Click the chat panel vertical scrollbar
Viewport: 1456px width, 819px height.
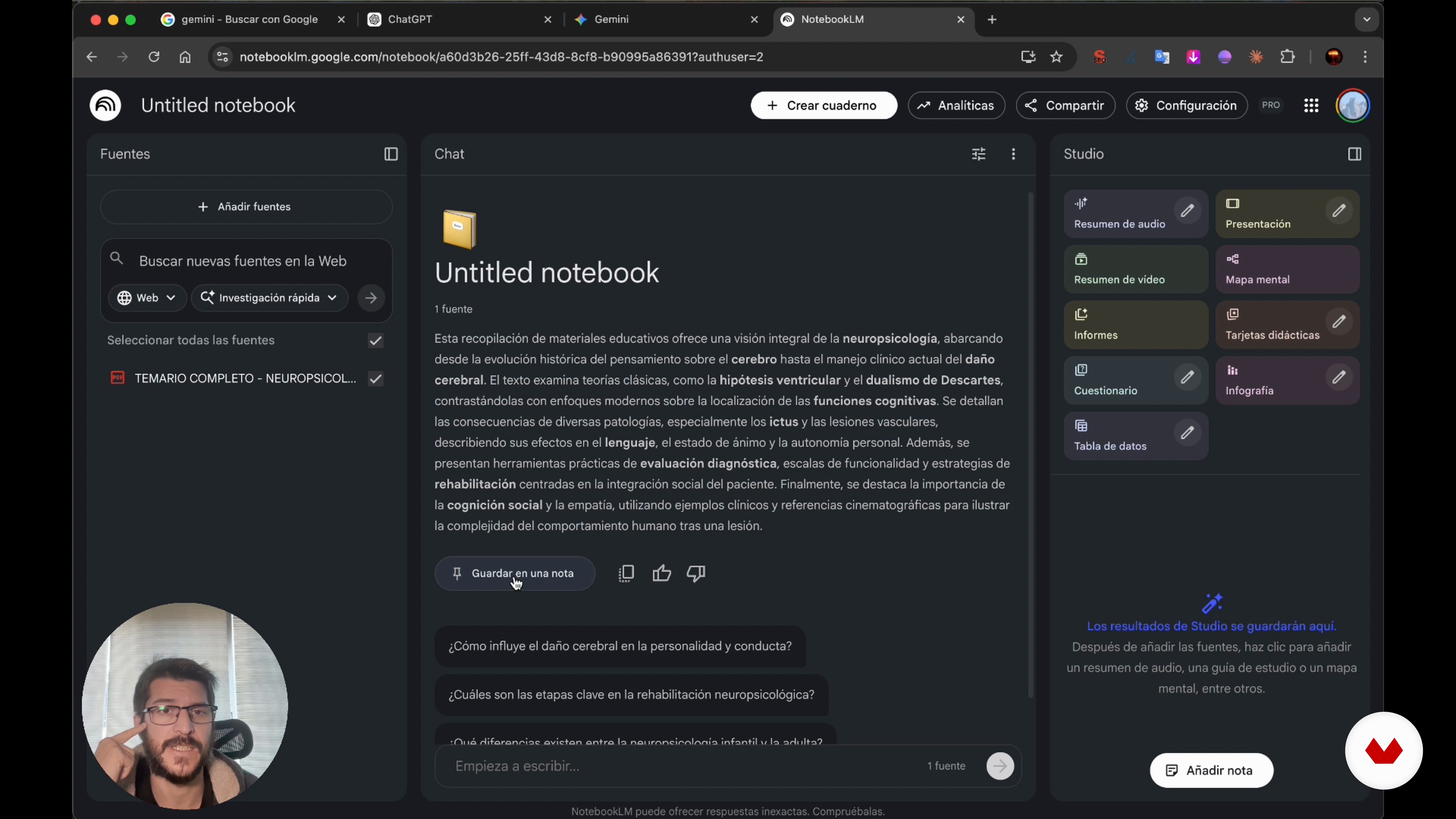tap(1031, 446)
